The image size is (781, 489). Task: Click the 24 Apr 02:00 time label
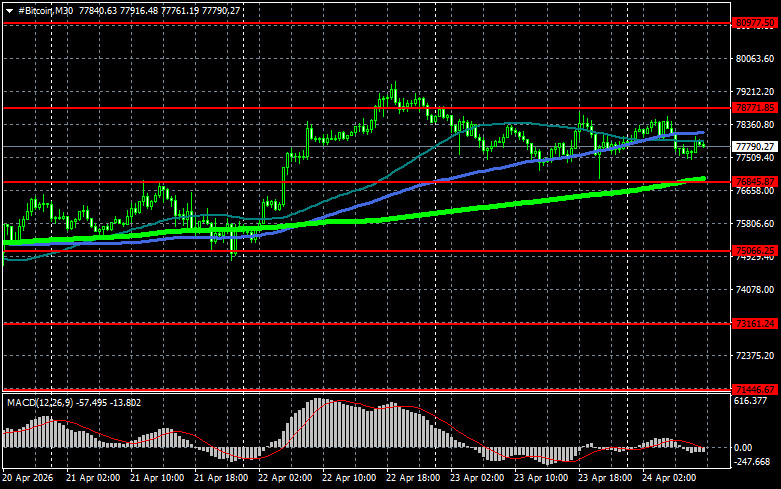coord(669,478)
